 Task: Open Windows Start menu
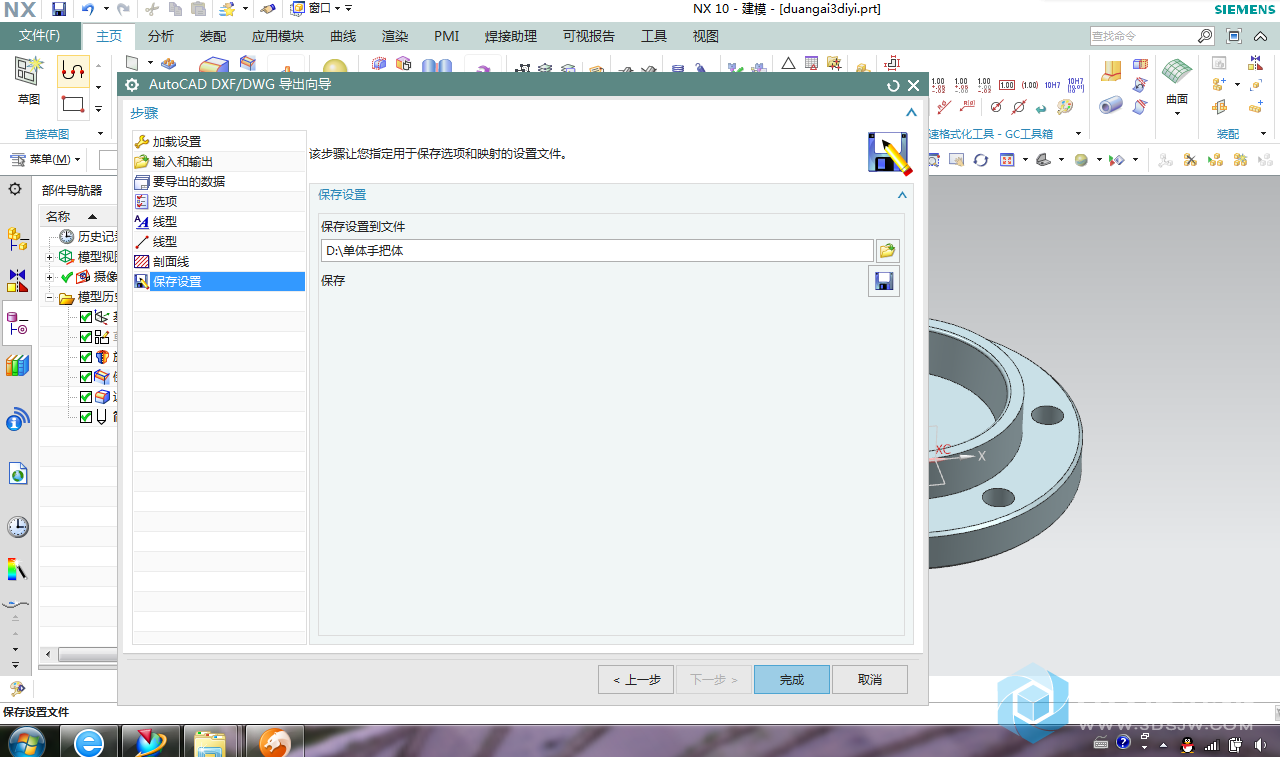coord(26,742)
